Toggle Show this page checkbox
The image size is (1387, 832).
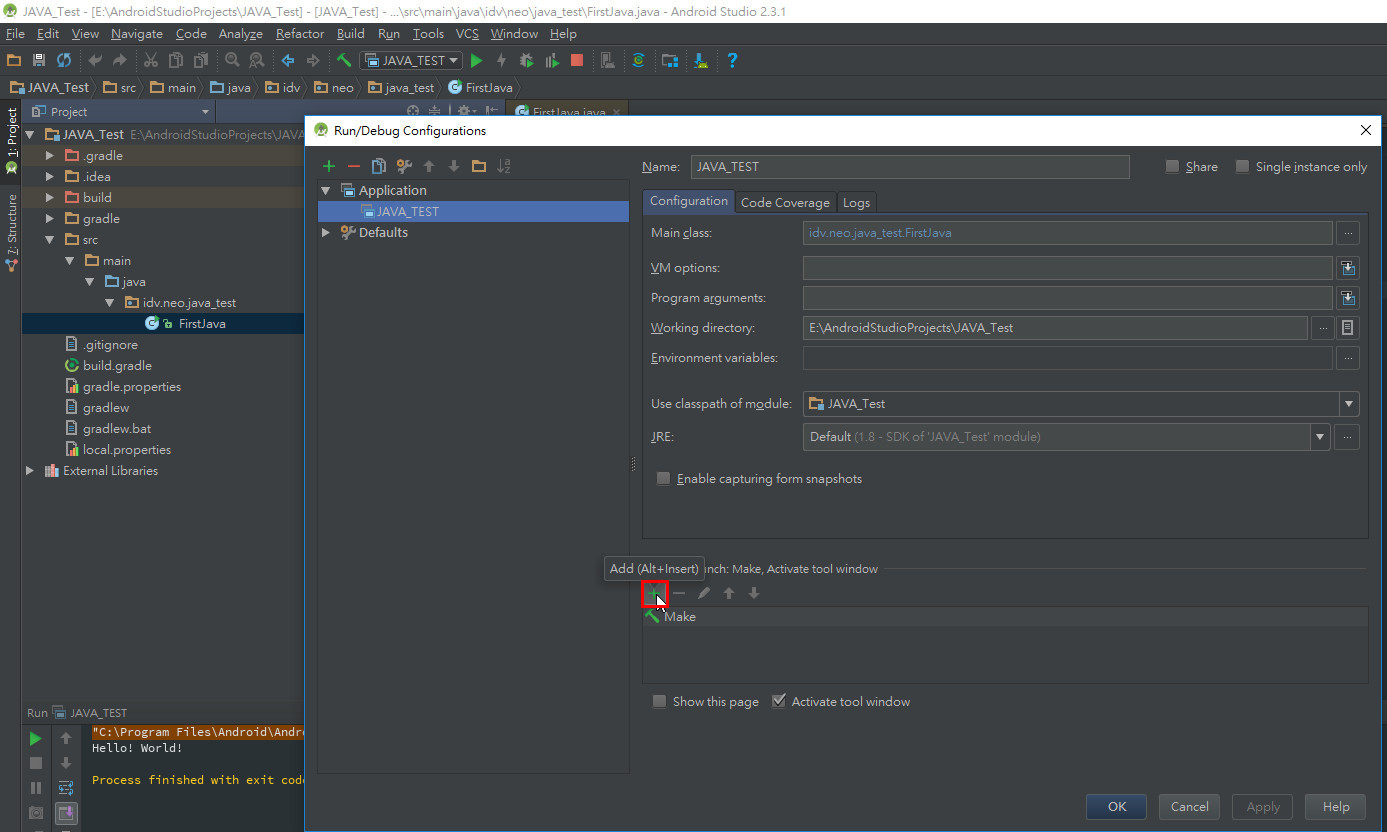659,702
